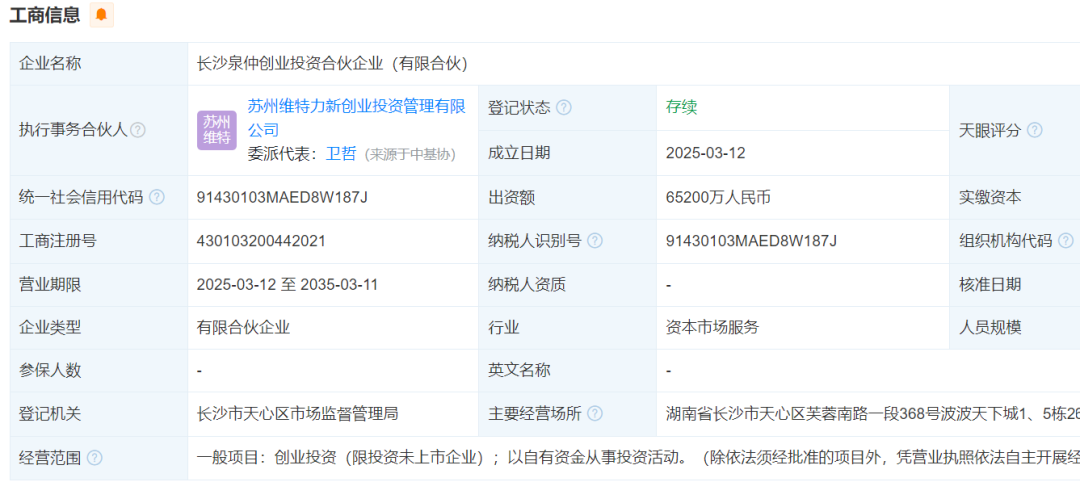
Task: Click the help icon beside 主要经营场所
Action: (x=595, y=413)
